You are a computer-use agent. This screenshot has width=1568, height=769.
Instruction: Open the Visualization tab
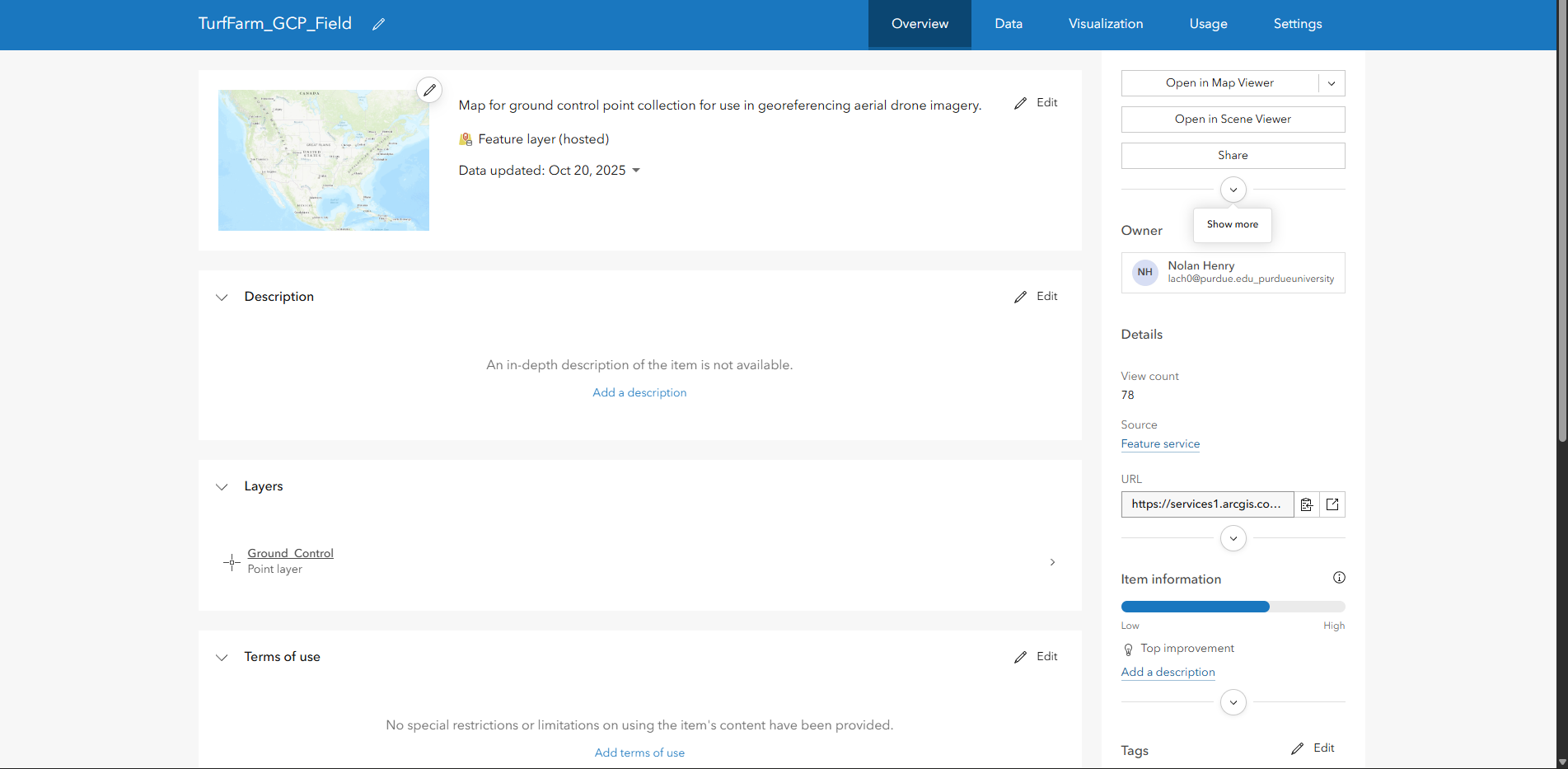[1106, 24]
